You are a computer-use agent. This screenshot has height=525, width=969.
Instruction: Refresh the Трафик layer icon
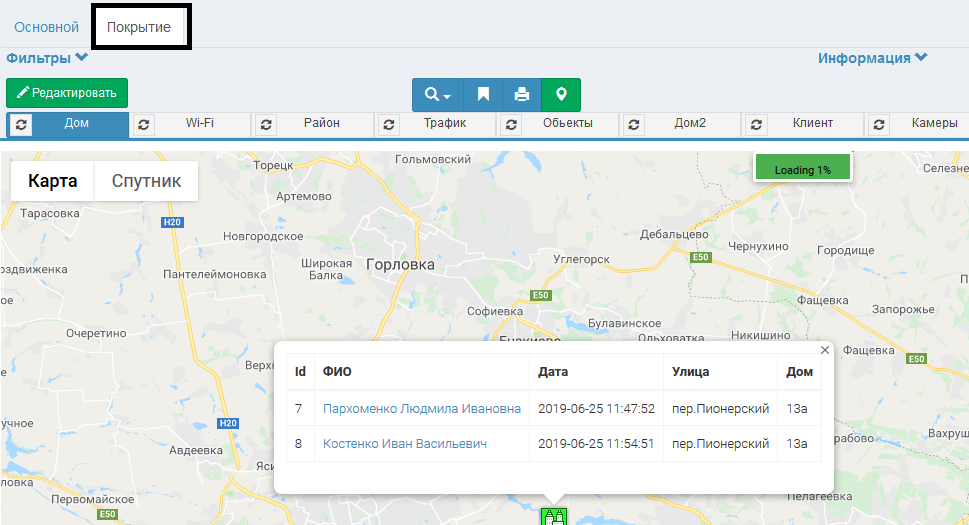(387, 124)
